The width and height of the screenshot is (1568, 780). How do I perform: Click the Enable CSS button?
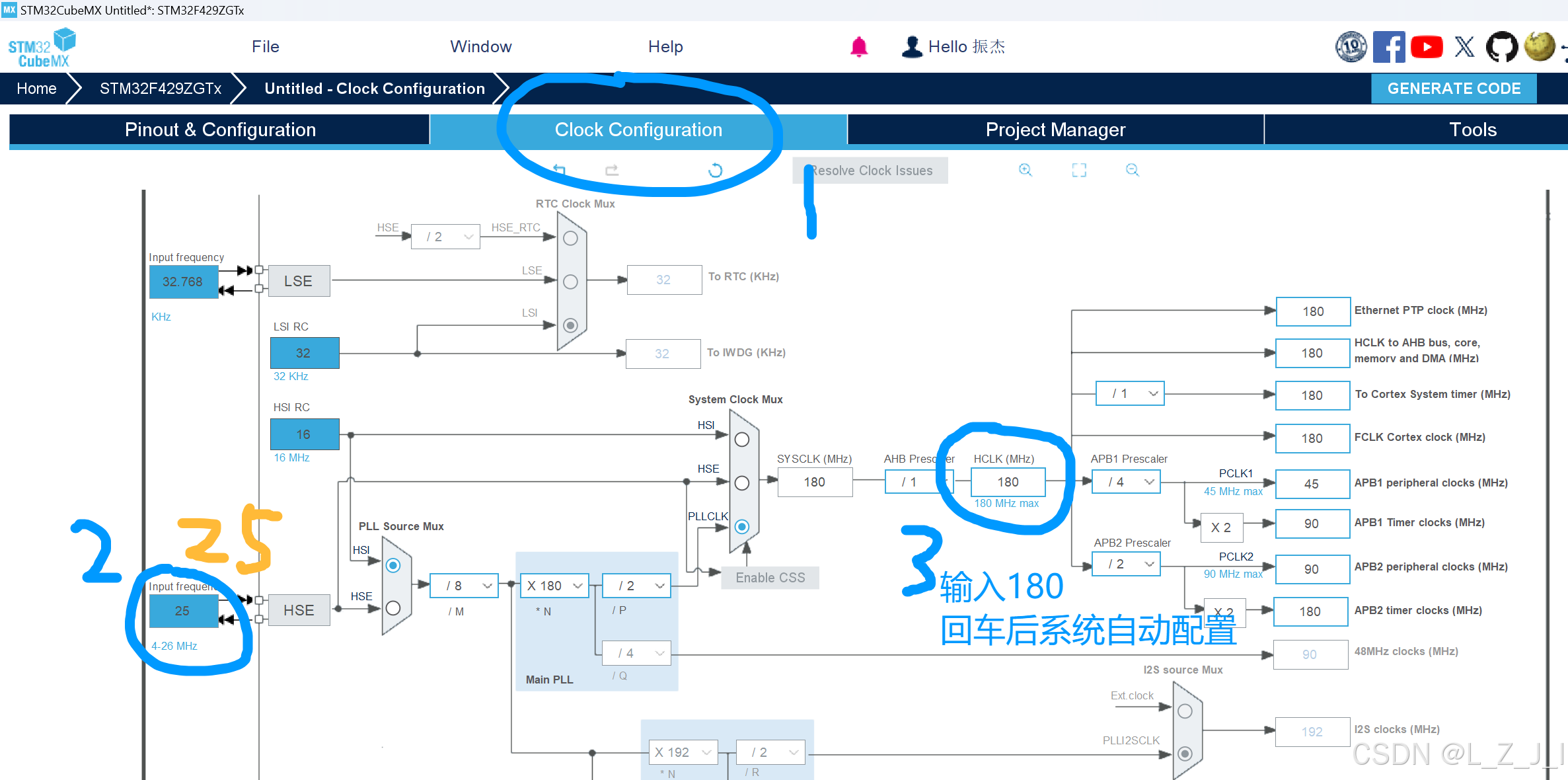[x=770, y=578]
